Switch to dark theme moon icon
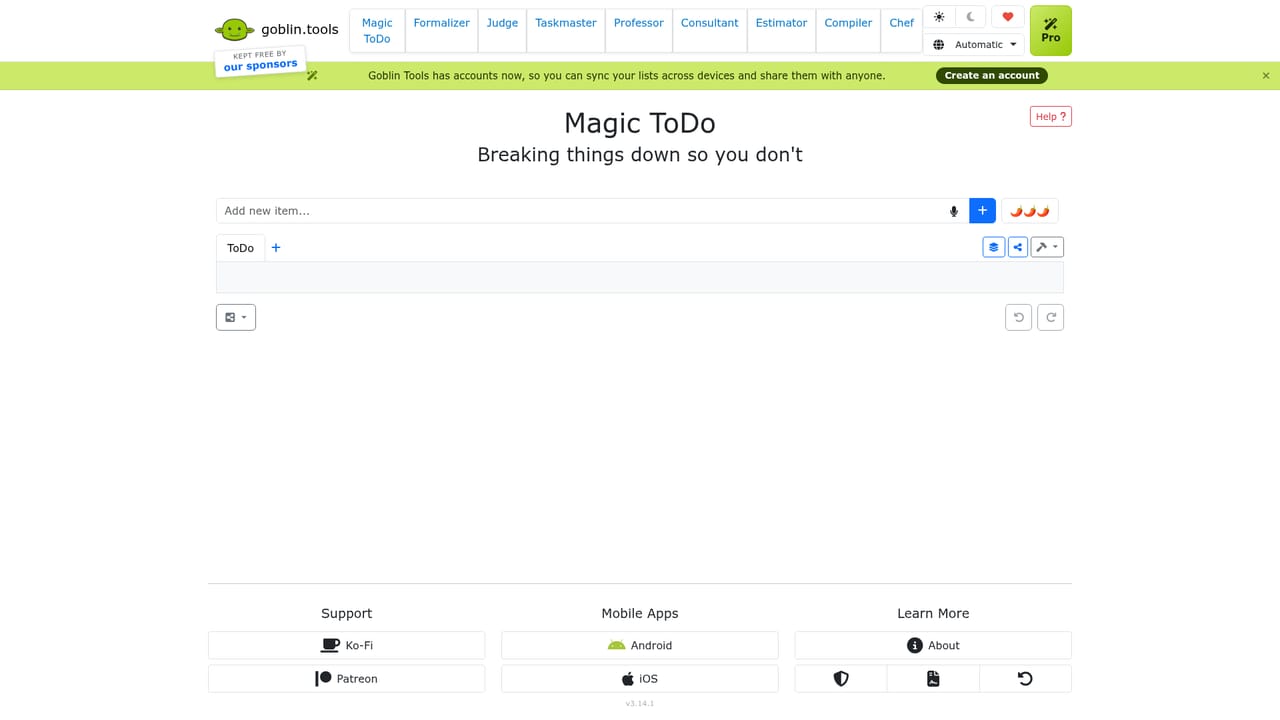The width and height of the screenshot is (1280, 720). point(970,17)
